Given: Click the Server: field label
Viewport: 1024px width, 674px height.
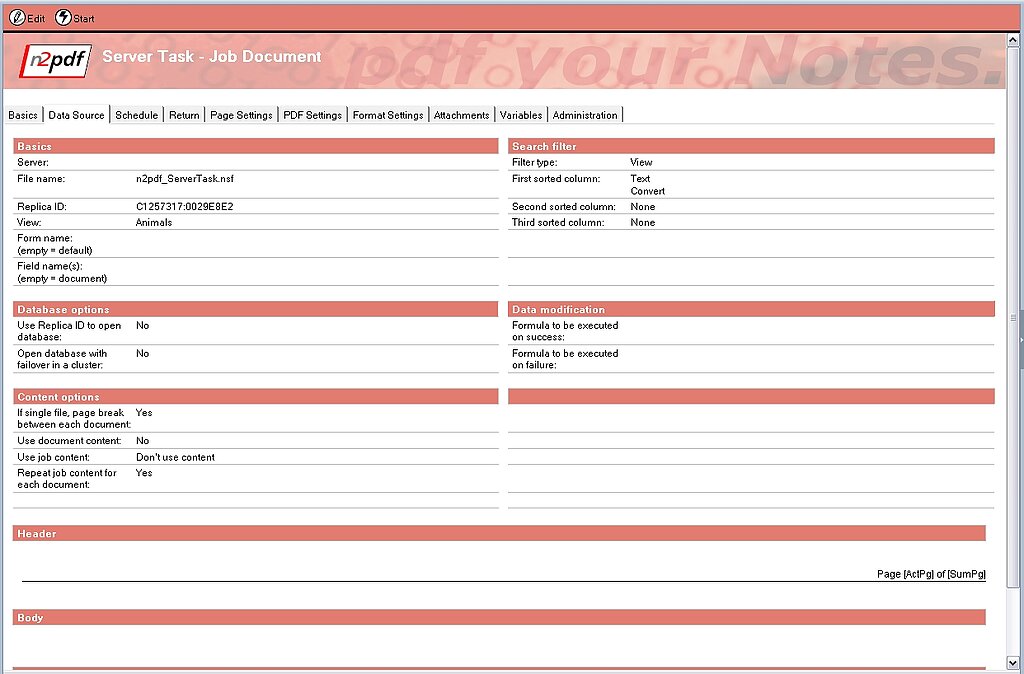Looking at the screenshot, I should pyautogui.click(x=33, y=162).
